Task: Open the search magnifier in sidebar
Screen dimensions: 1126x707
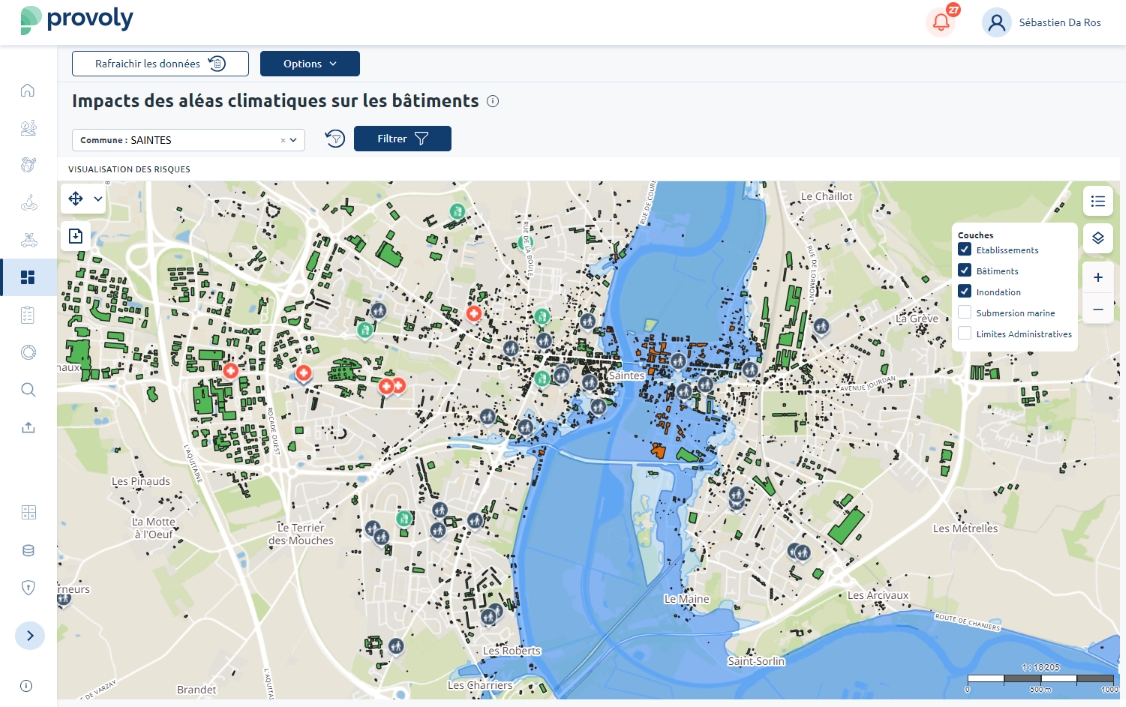Action: (x=28, y=390)
